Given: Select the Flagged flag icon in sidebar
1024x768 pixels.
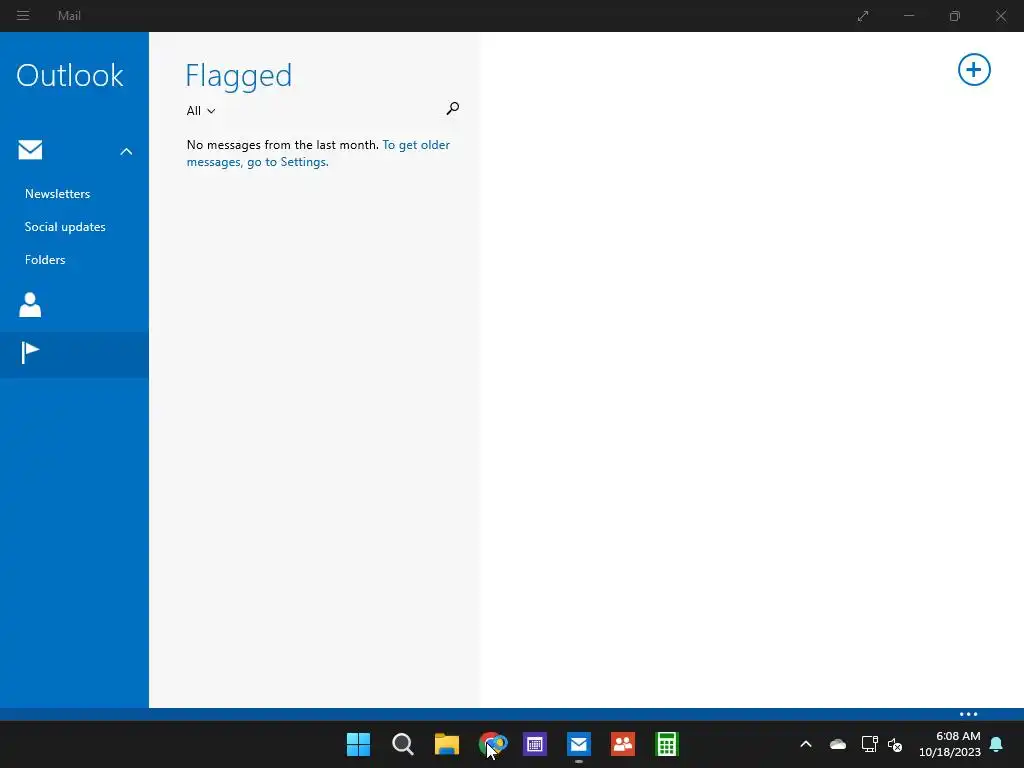Looking at the screenshot, I should (30, 353).
